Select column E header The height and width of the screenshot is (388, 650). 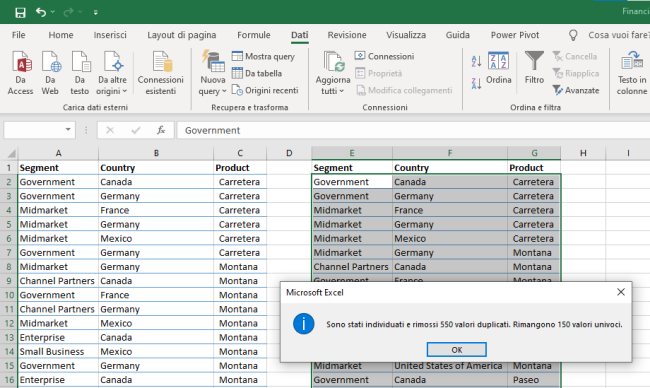352,153
